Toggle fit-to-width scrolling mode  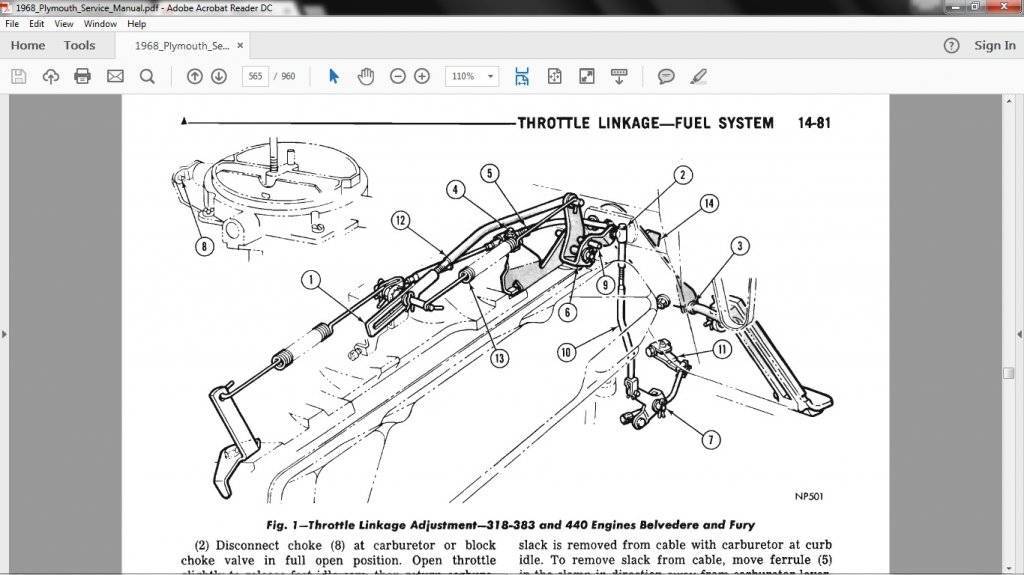[522, 76]
